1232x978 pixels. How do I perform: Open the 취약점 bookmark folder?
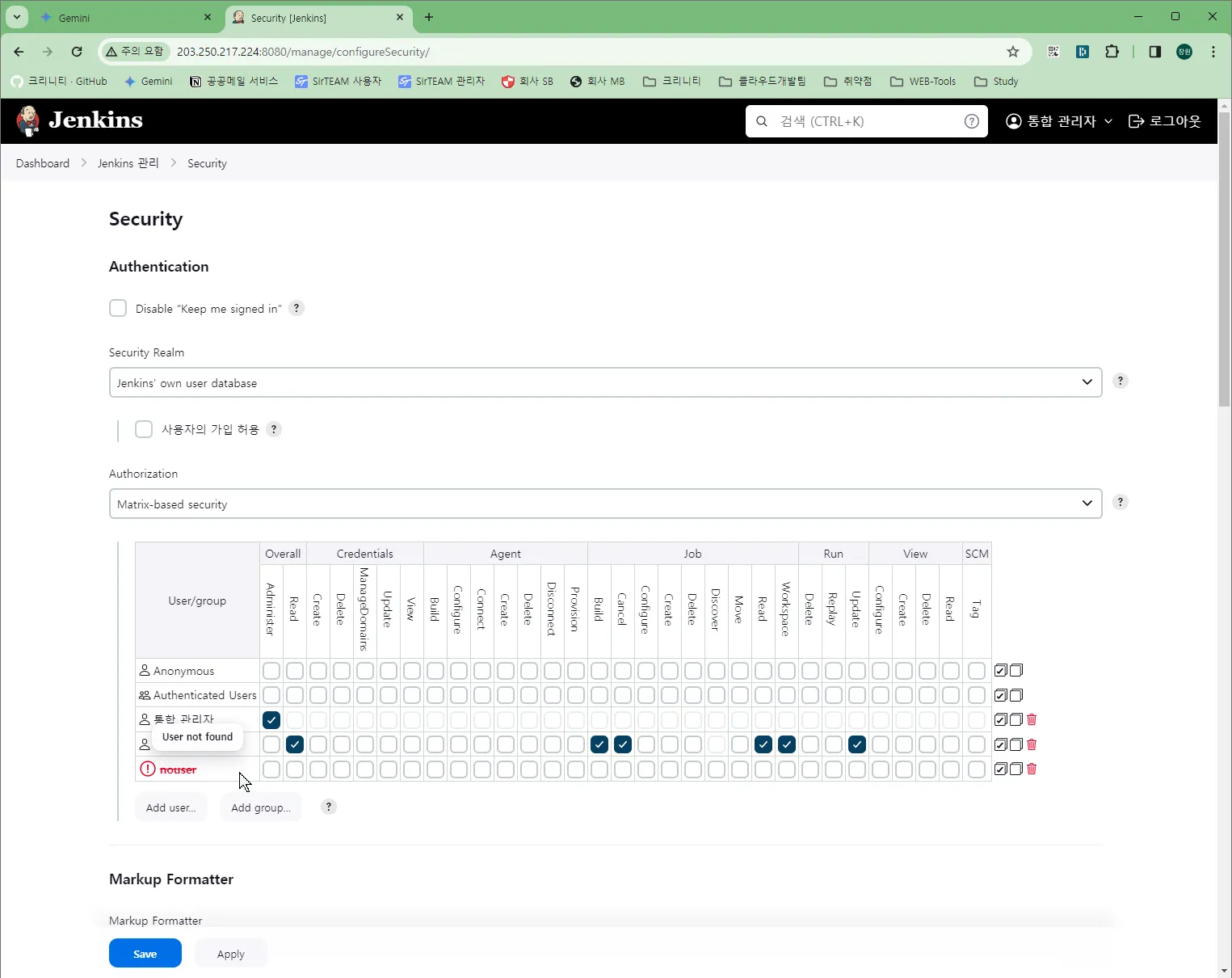pos(848,82)
